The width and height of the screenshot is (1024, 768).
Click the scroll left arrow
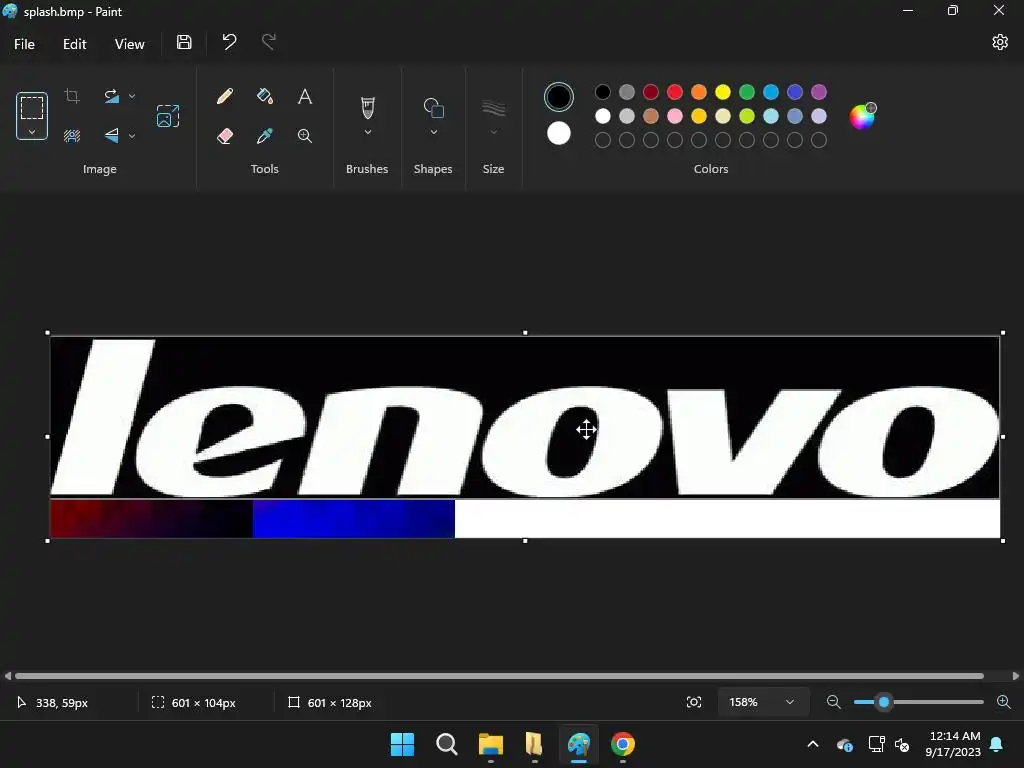(7, 676)
